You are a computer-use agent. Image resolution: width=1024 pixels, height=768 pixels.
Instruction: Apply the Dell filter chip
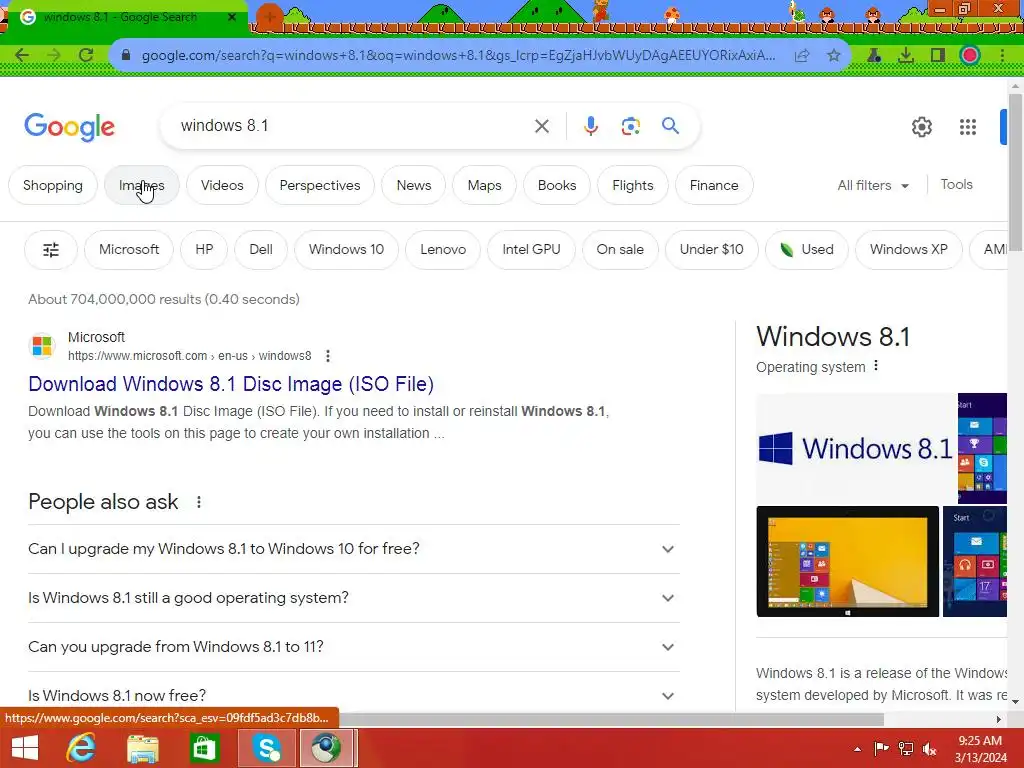261,249
